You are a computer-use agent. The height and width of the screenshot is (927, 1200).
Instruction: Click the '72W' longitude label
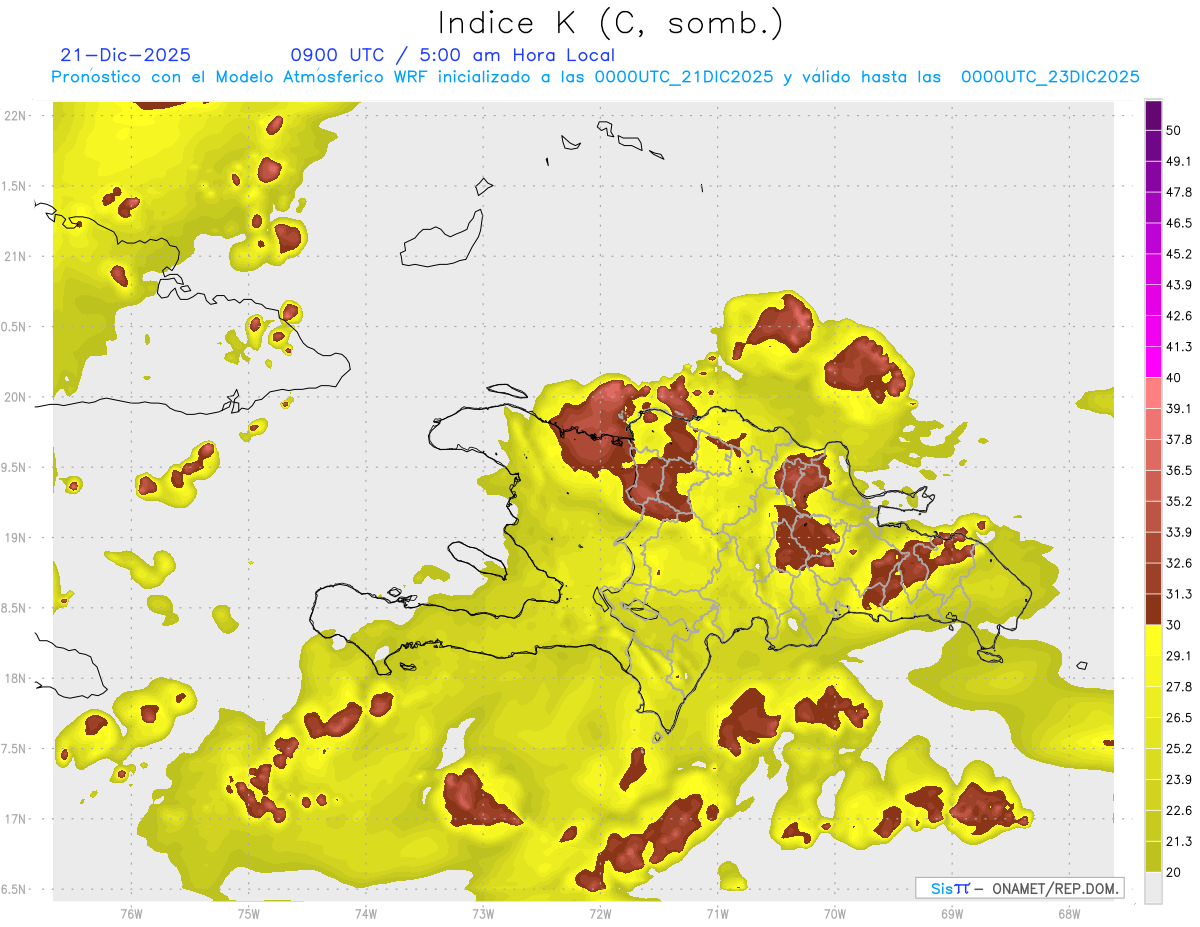point(600,913)
